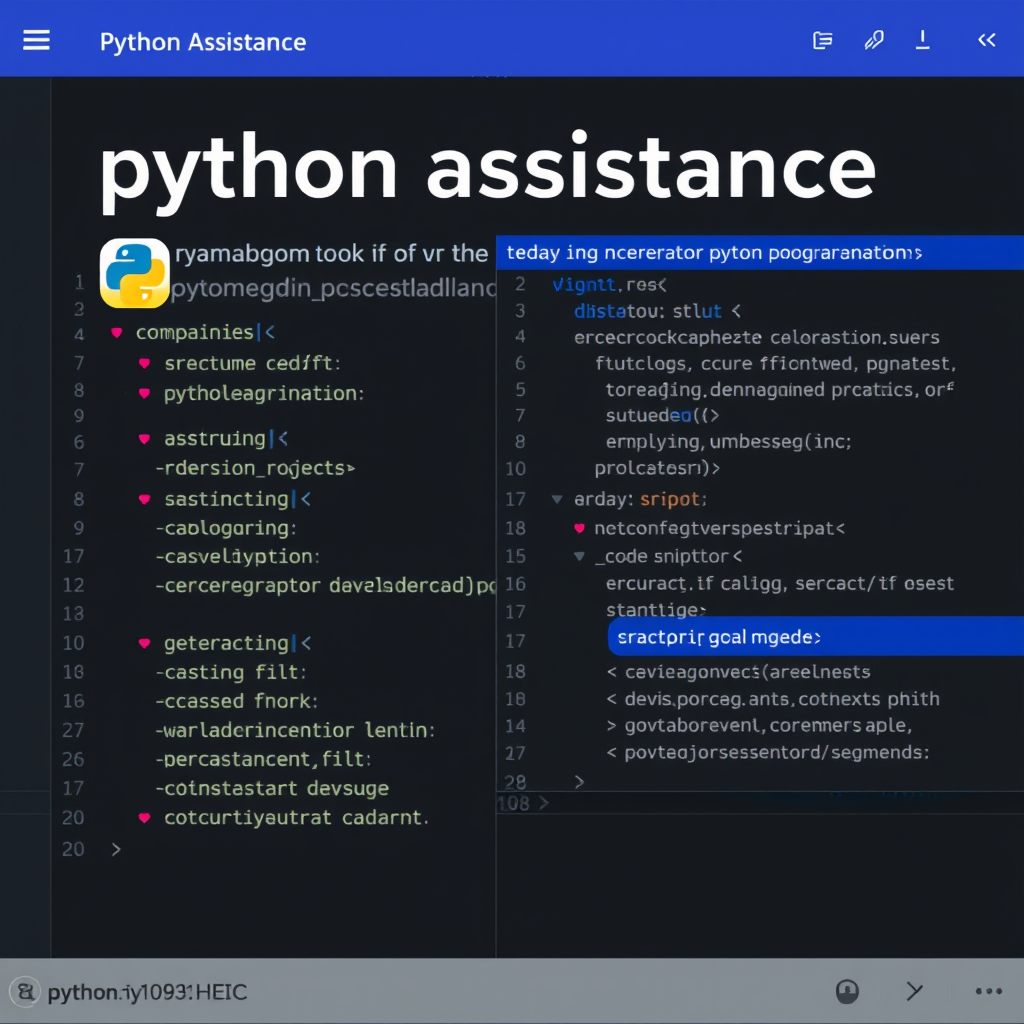Click heart icon beside srectume cedift
The width and height of the screenshot is (1024, 1024).
pyautogui.click(x=144, y=363)
